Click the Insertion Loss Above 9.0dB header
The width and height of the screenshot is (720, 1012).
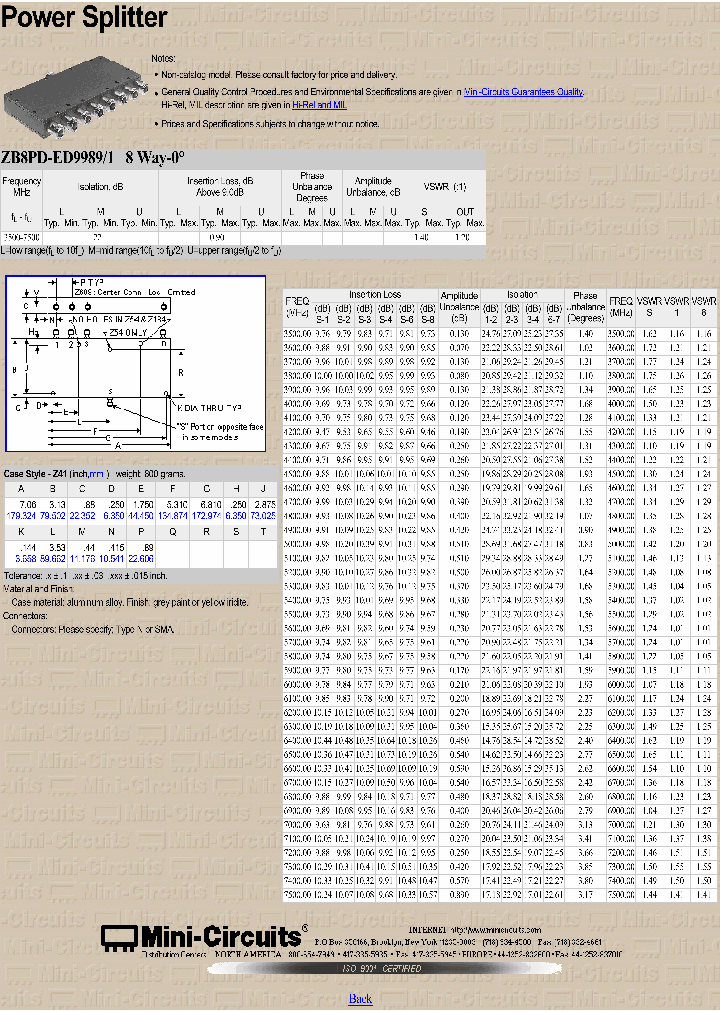click(220, 187)
